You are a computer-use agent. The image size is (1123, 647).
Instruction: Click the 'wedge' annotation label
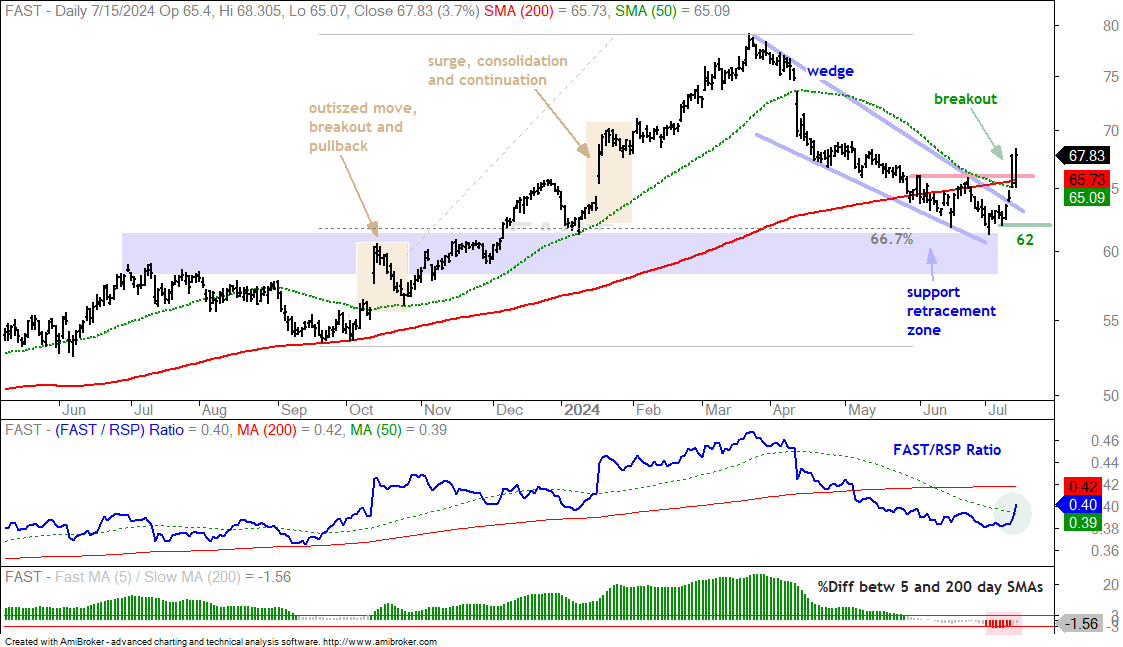click(830, 71)
